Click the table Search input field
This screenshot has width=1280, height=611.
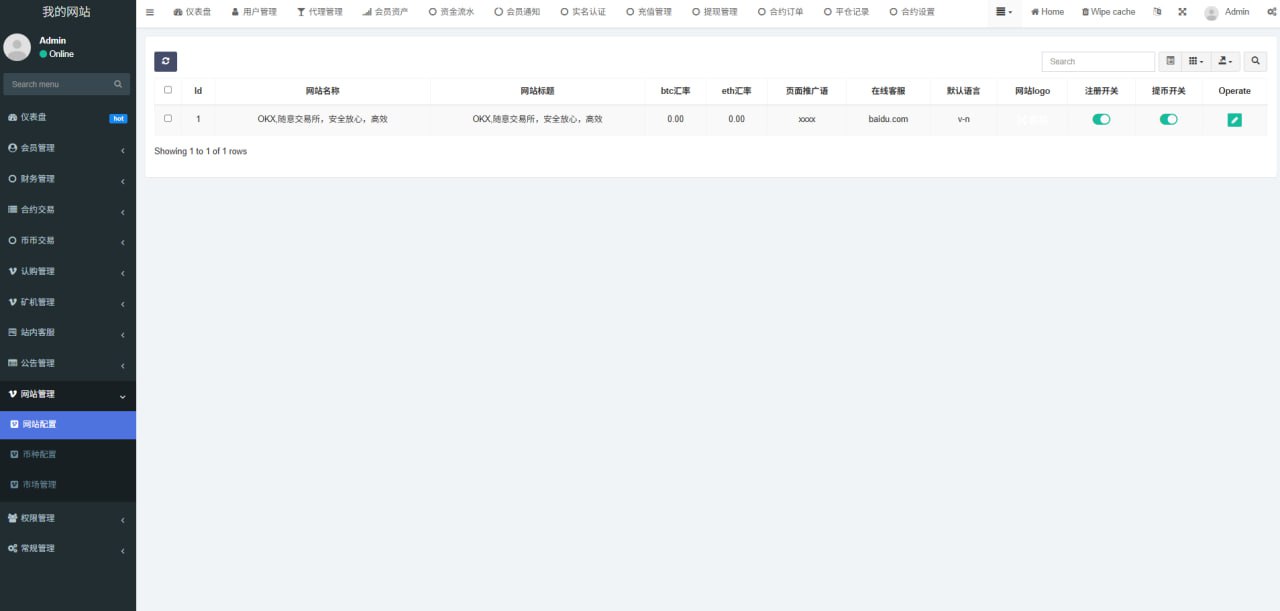tap(1097, 61)
